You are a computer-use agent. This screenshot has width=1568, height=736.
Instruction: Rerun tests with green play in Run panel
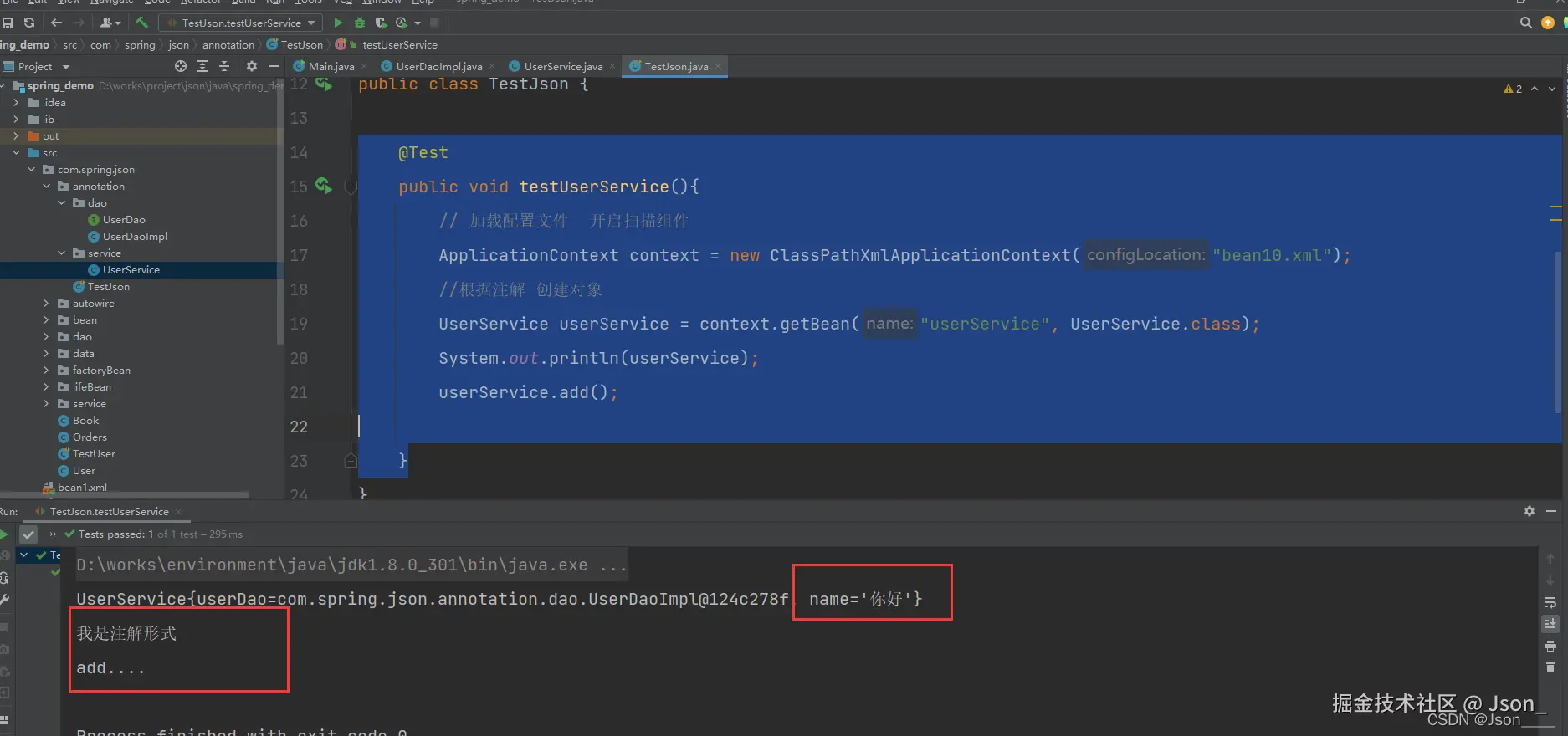[4, 534]
